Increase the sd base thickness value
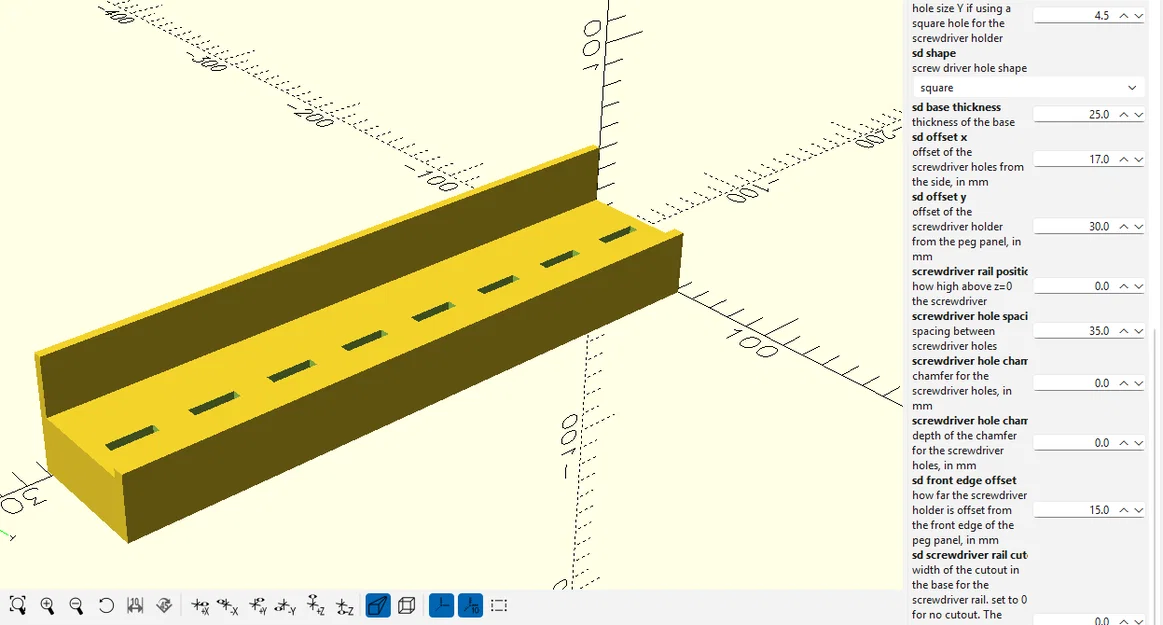Screen dimensions: 1163x625 point(1124,114)
